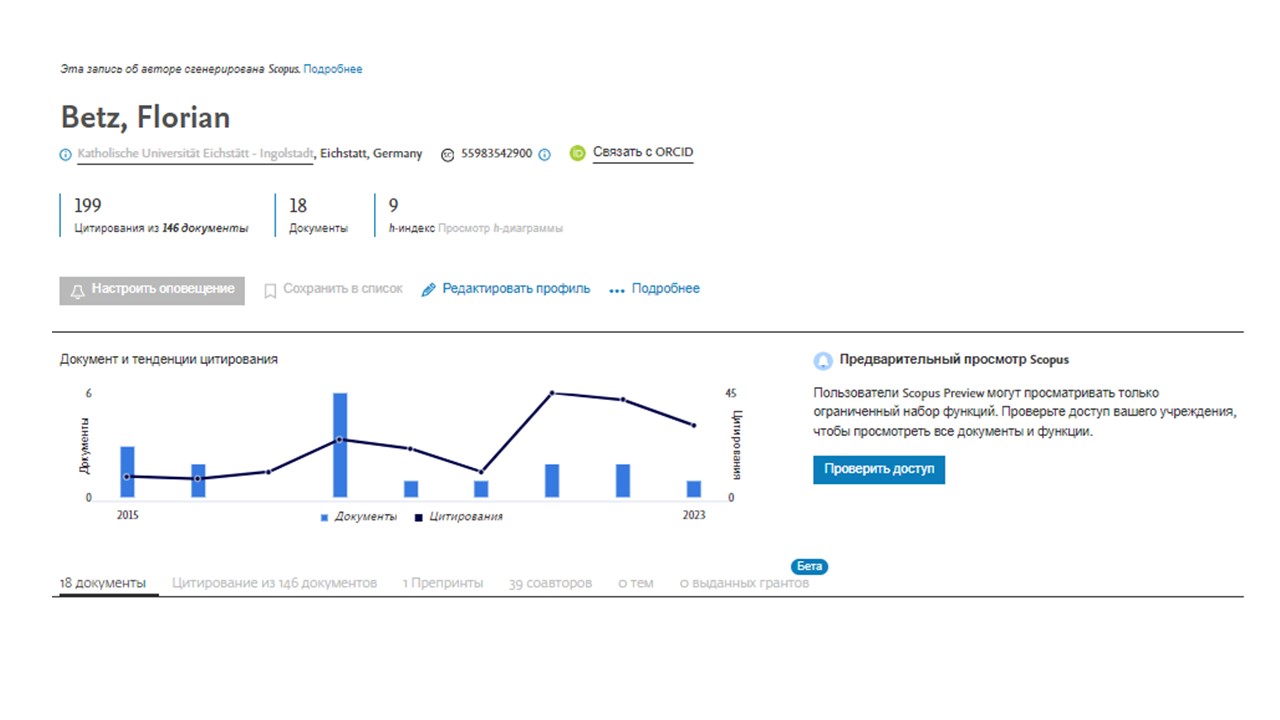Click the Scopus author ID badge icon
The width and height of the screenshot is (1280, 720).
pos(447,155)
